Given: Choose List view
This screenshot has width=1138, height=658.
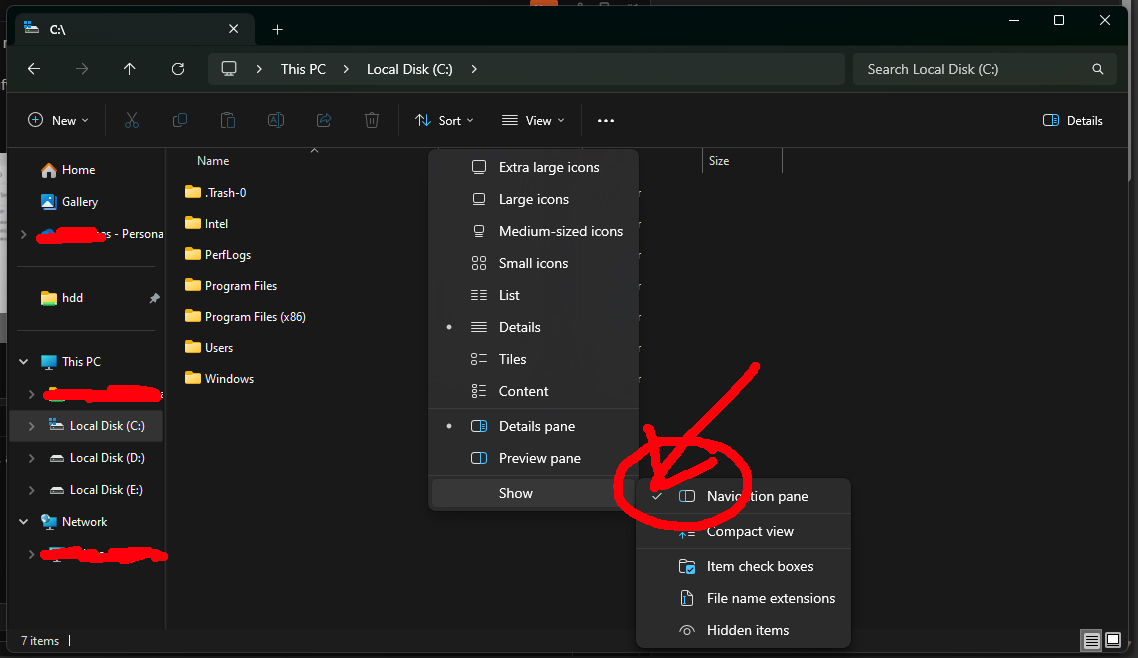Looking at the screenshot, I should [533, 295].
